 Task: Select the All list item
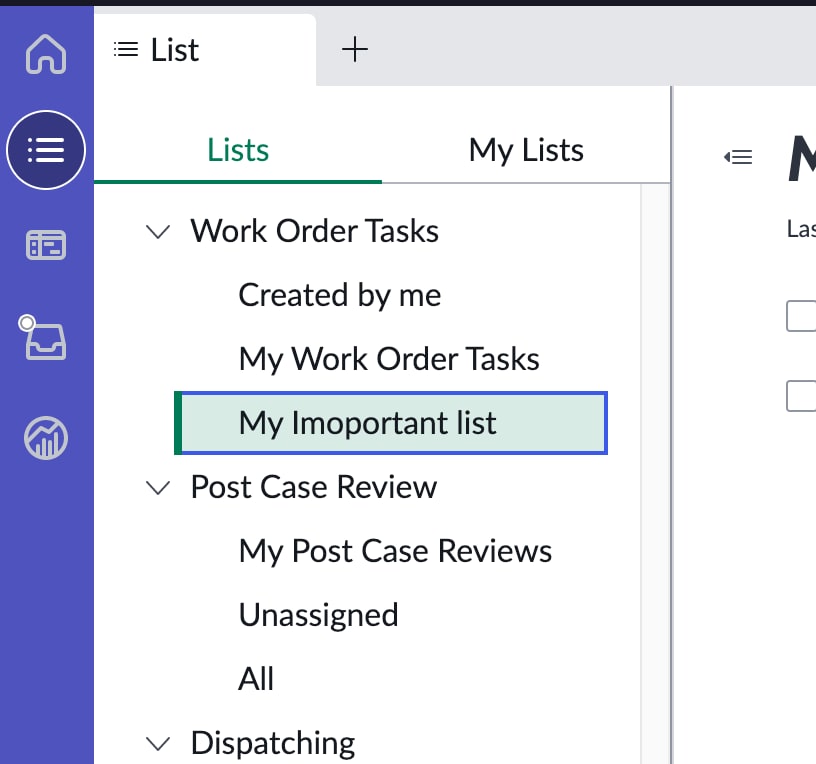point(256,678)
